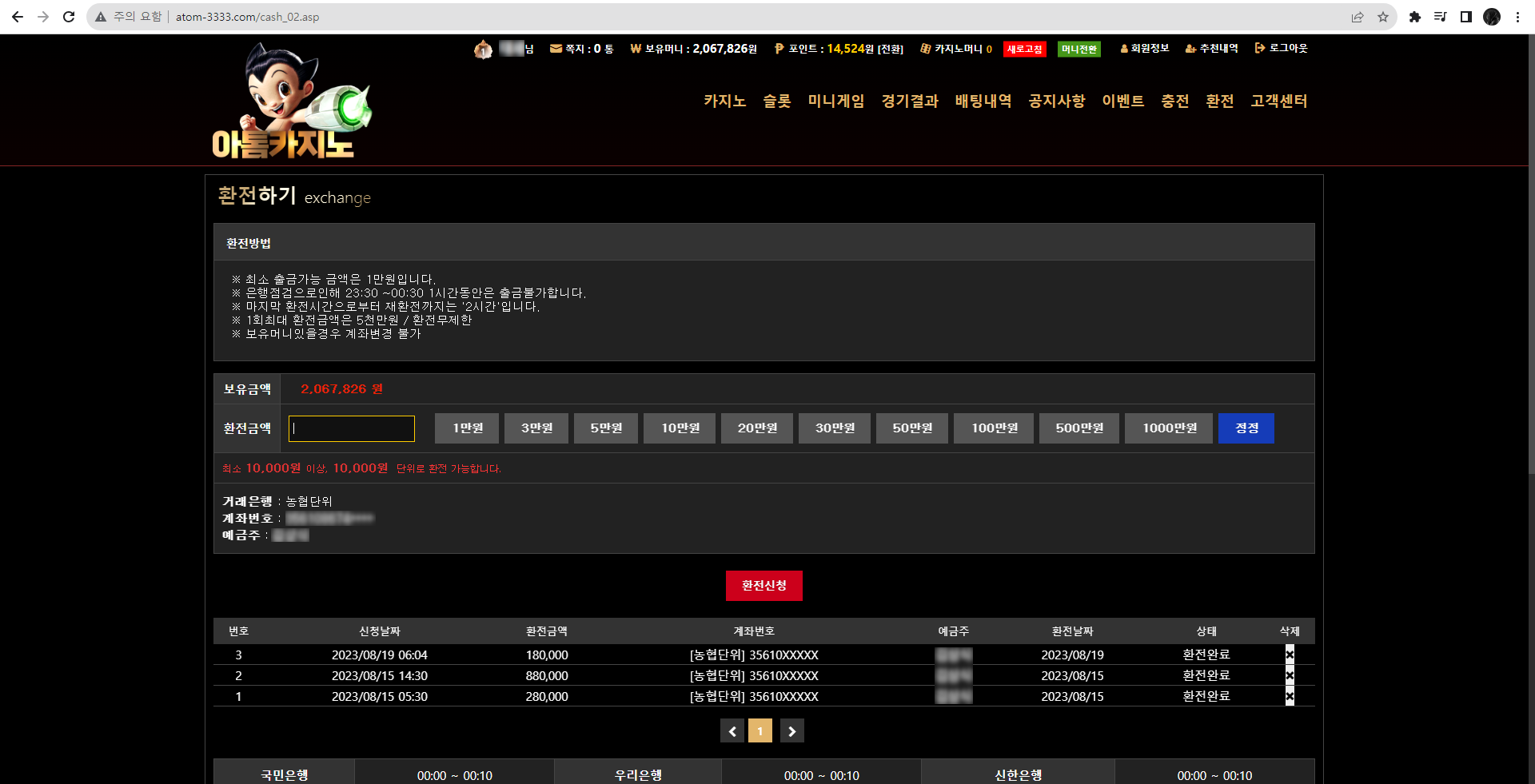
Task: Add 500만원 to the exchange amount
Action: (x=1079, y=428)
